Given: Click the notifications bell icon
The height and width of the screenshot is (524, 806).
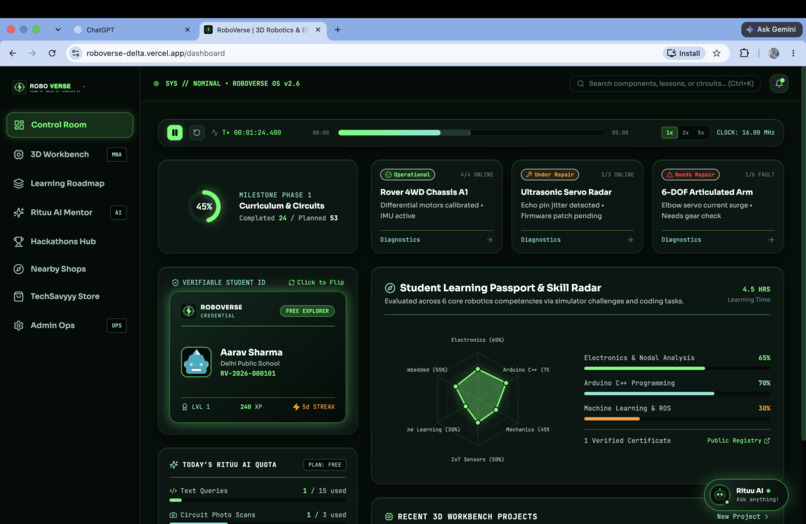Looking at the screenshot, I should [779, 83].
